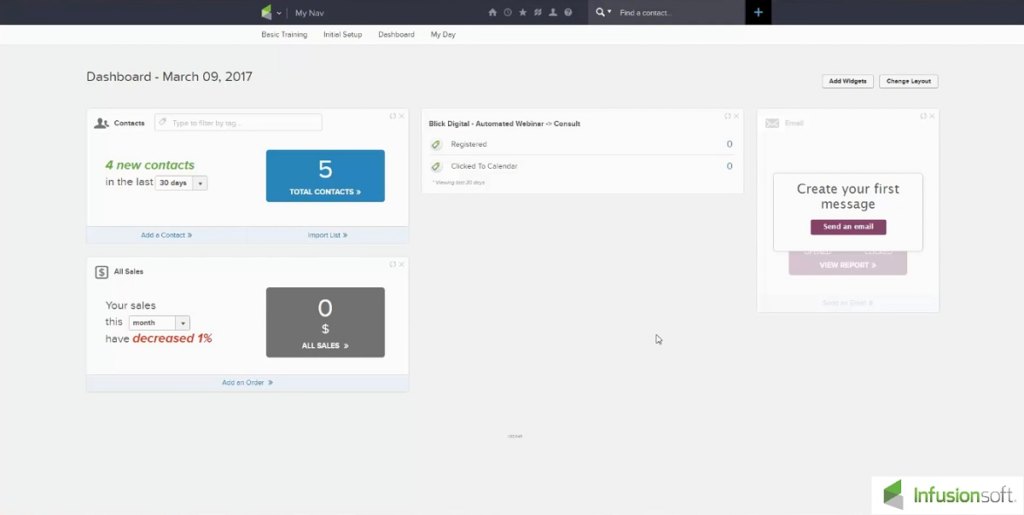This screenshot has width=1024, height=515.
Task: Expand the All Sales widget resize icon
Action: (x=392, y=264)
